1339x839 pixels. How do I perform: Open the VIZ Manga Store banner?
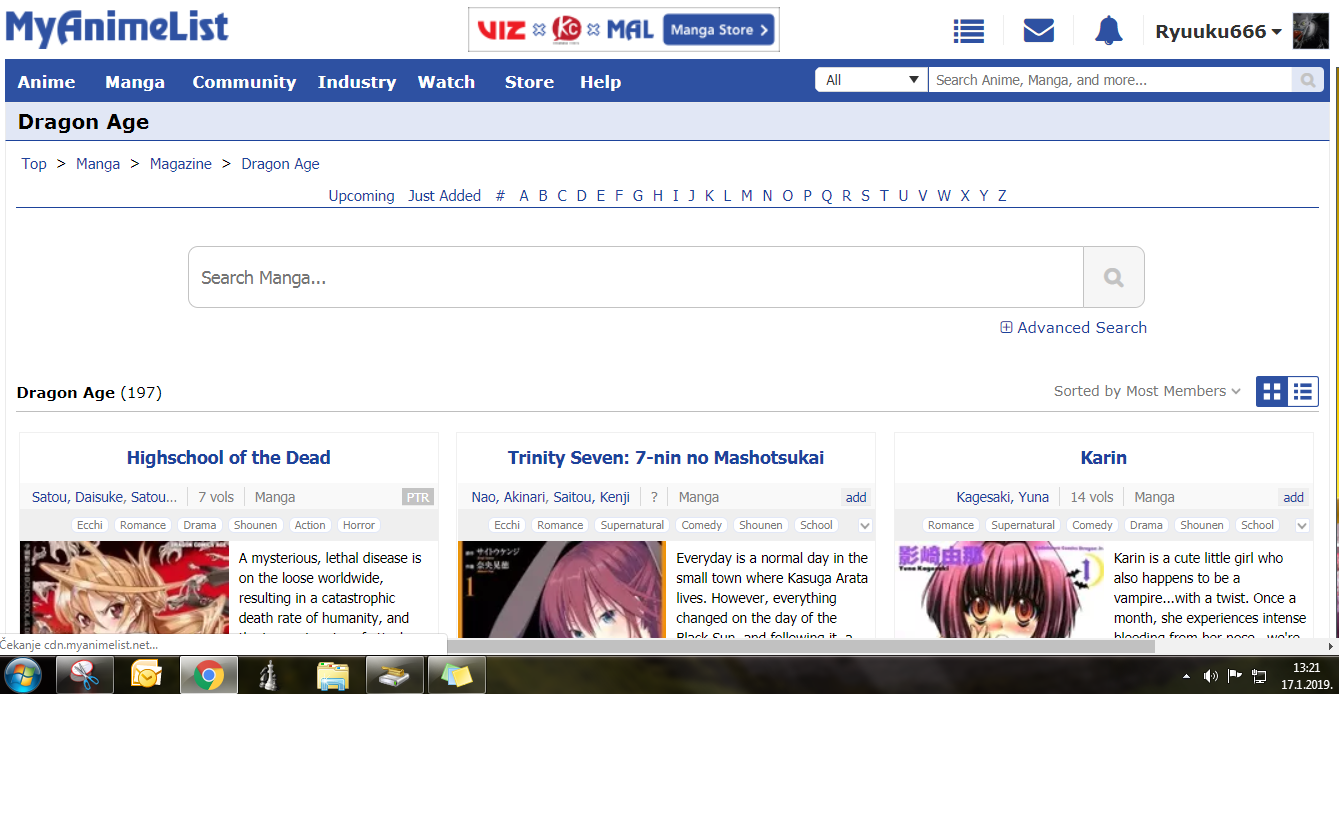point(623,30)
